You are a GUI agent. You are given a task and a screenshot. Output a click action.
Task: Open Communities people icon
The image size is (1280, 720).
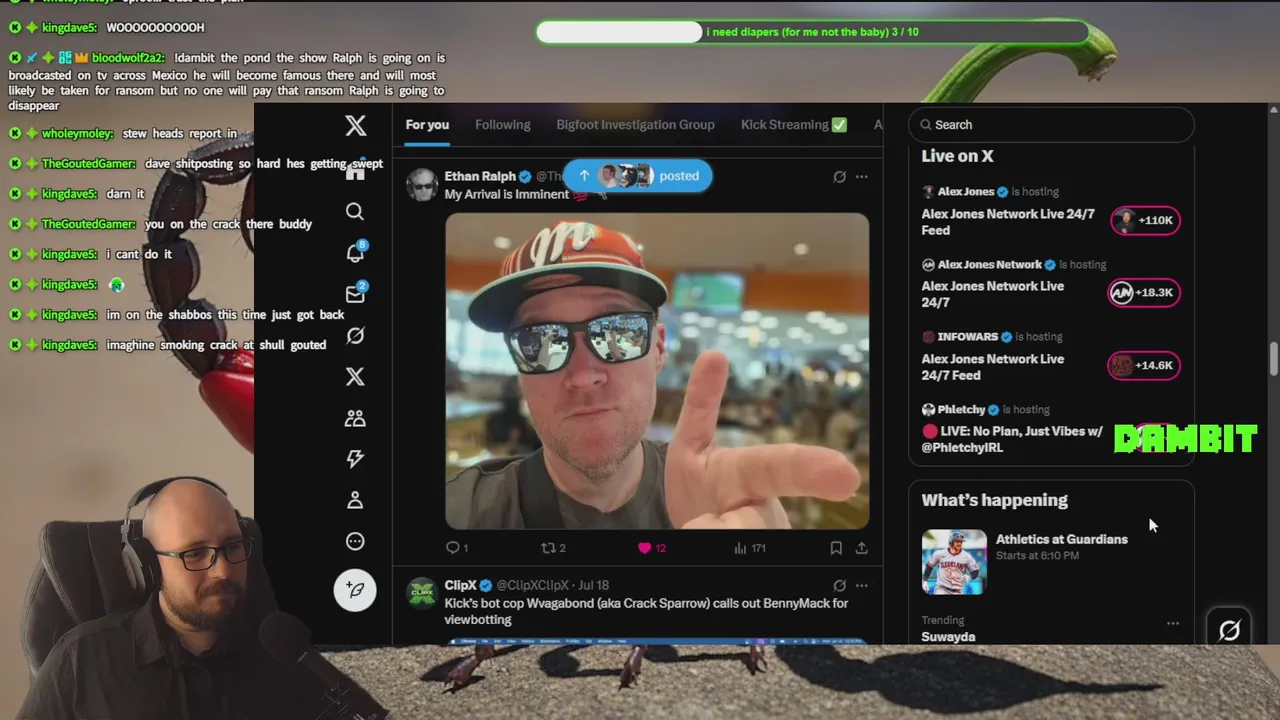tap(355, 418)
